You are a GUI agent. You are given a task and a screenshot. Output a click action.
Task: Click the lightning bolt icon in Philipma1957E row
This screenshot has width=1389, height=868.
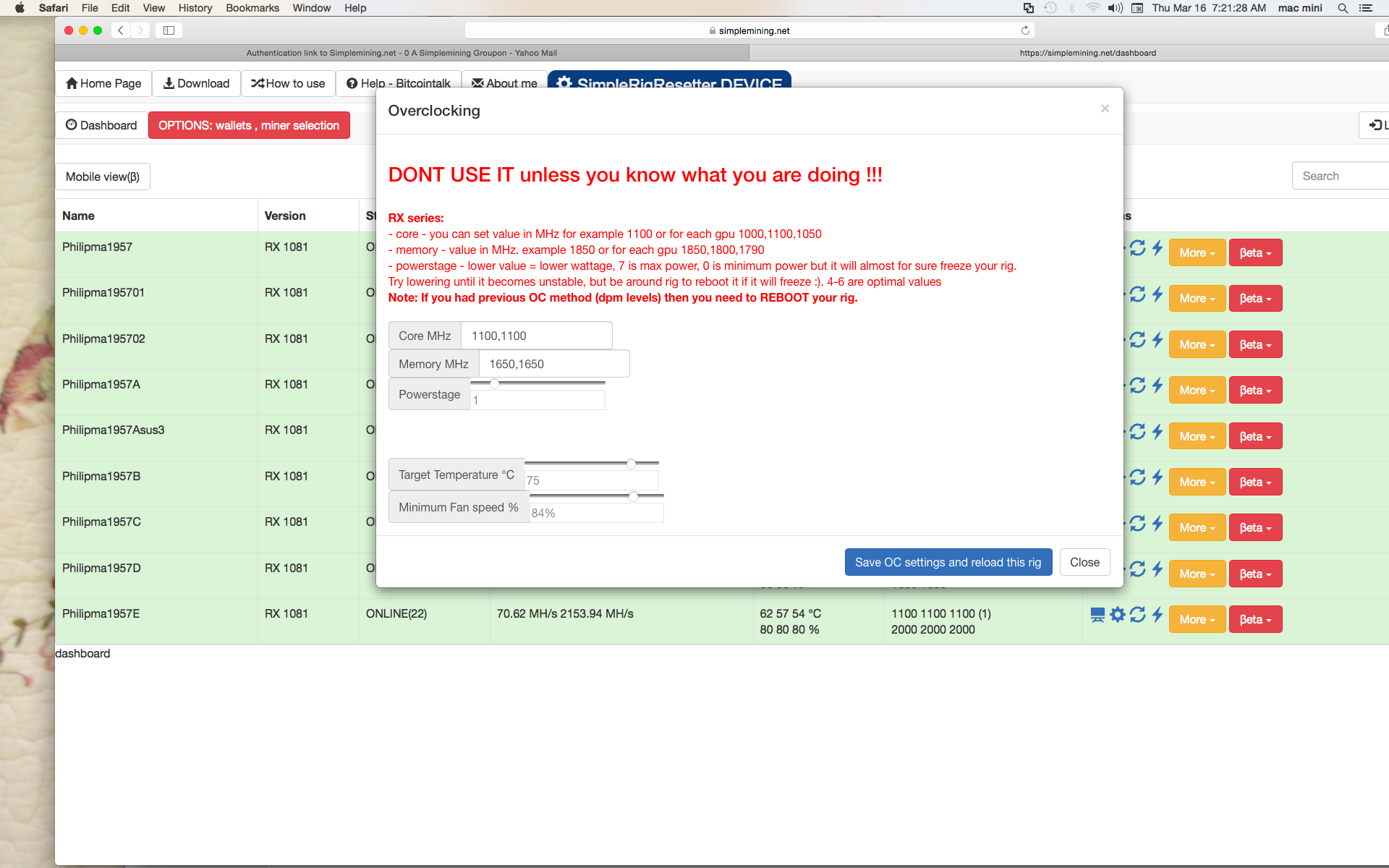pos(1157,615)
